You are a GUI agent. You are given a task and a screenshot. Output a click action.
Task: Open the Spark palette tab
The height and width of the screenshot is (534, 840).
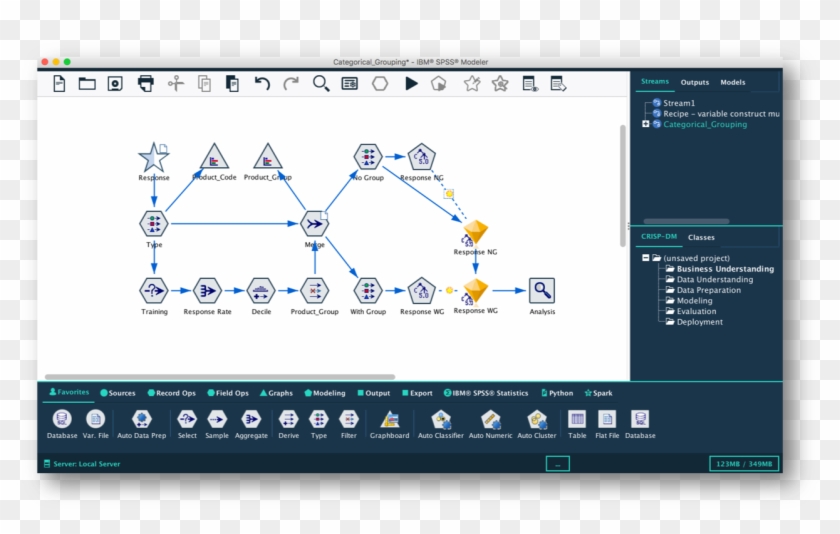click(598, 393)
